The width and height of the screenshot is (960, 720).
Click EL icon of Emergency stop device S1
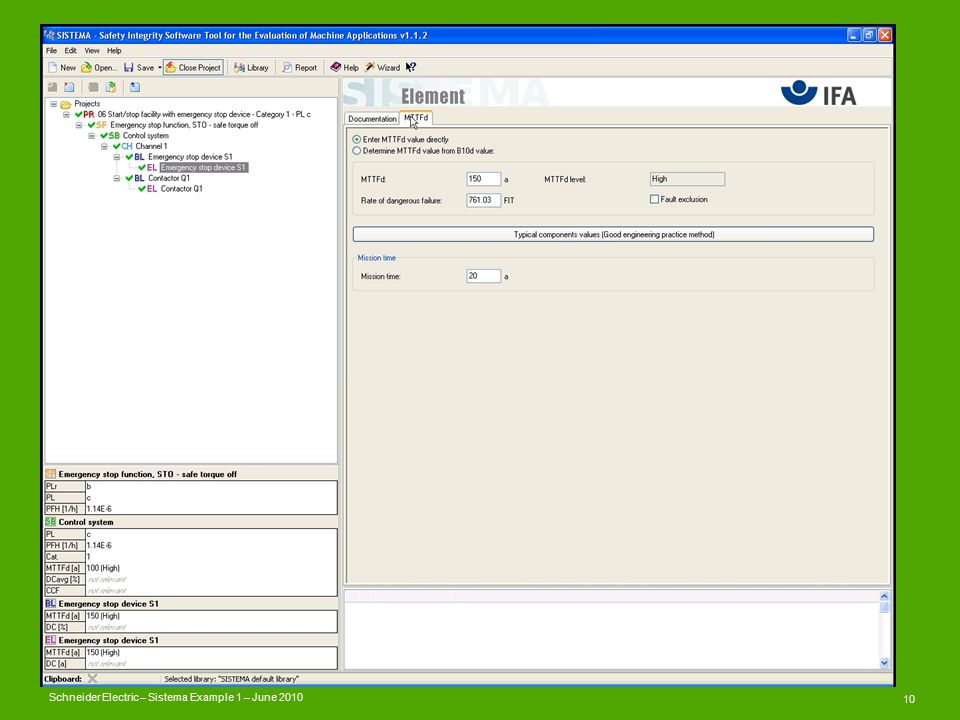[x=152, y=168]
